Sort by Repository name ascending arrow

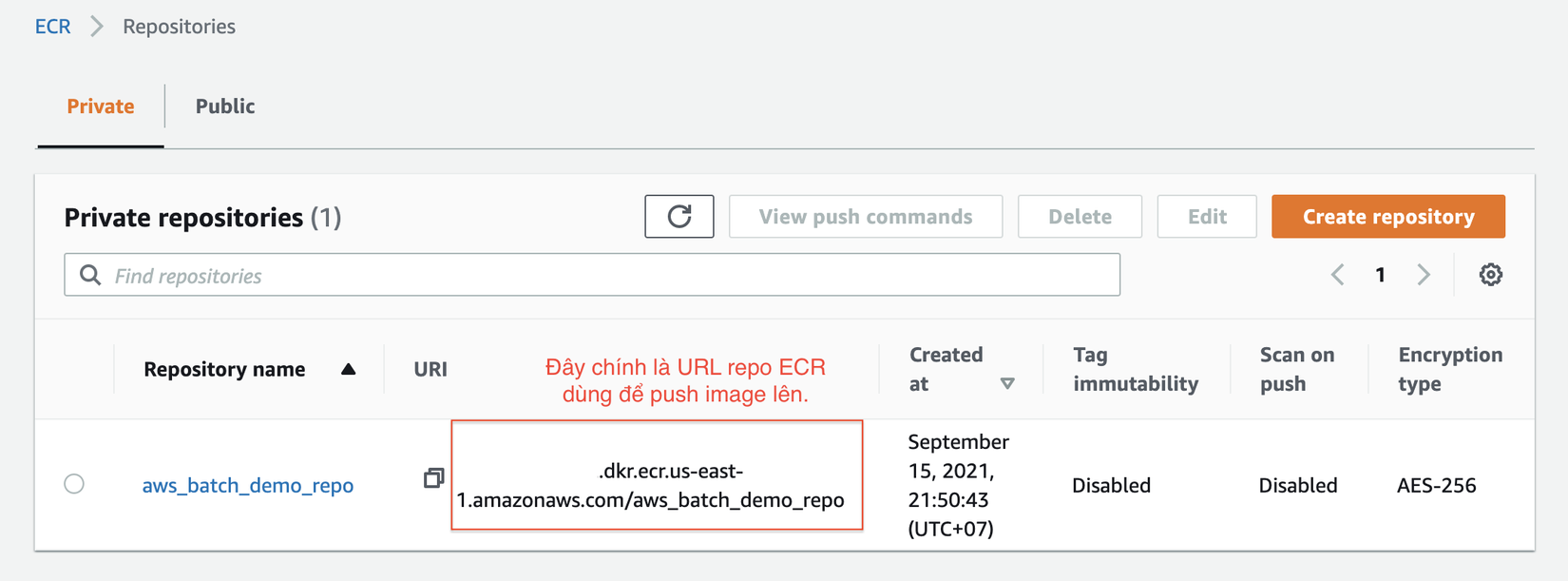click(349, 369)
